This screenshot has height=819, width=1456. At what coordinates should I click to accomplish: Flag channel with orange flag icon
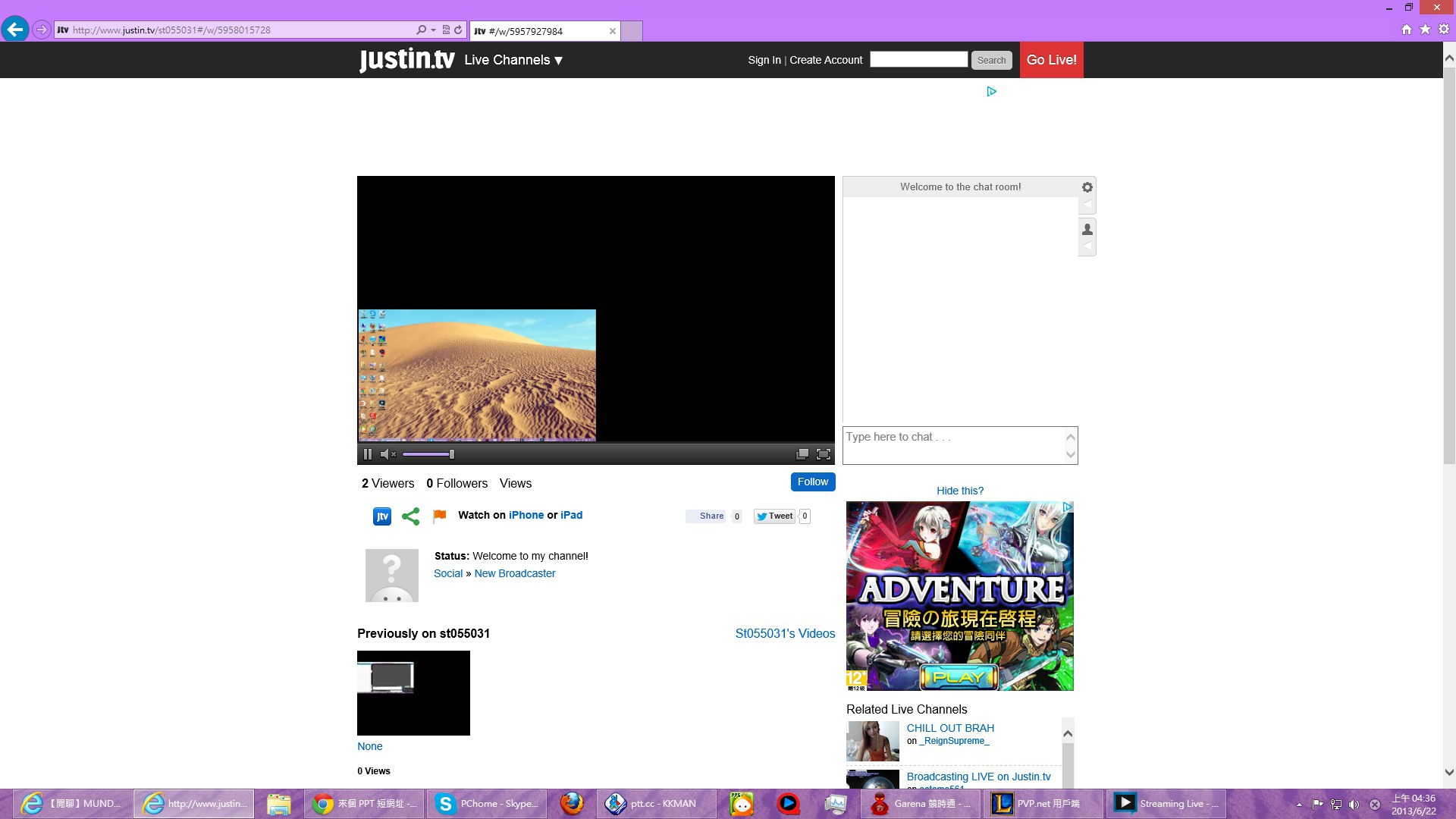[439, 516]
